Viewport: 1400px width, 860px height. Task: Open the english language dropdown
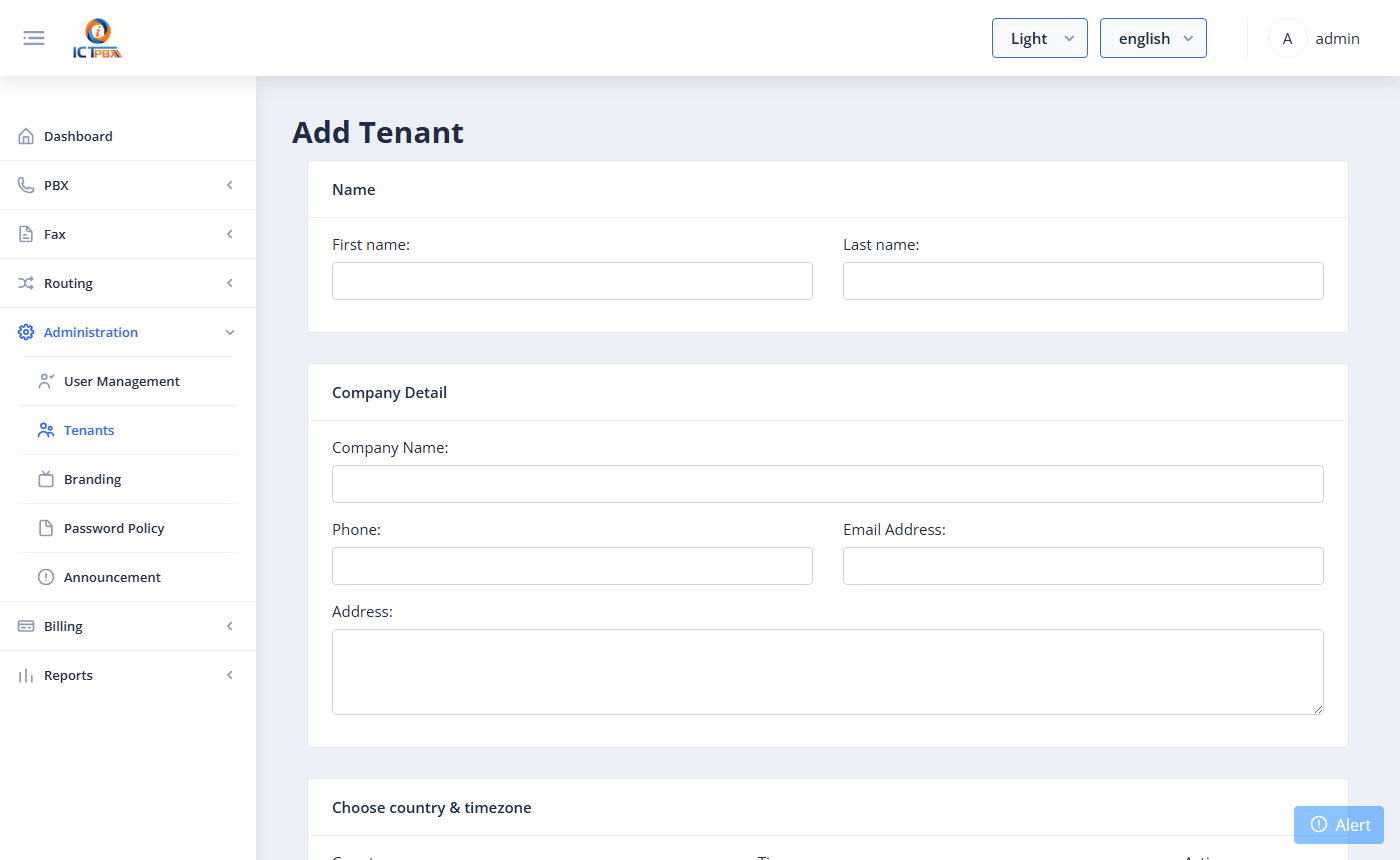pos(1153,38)
